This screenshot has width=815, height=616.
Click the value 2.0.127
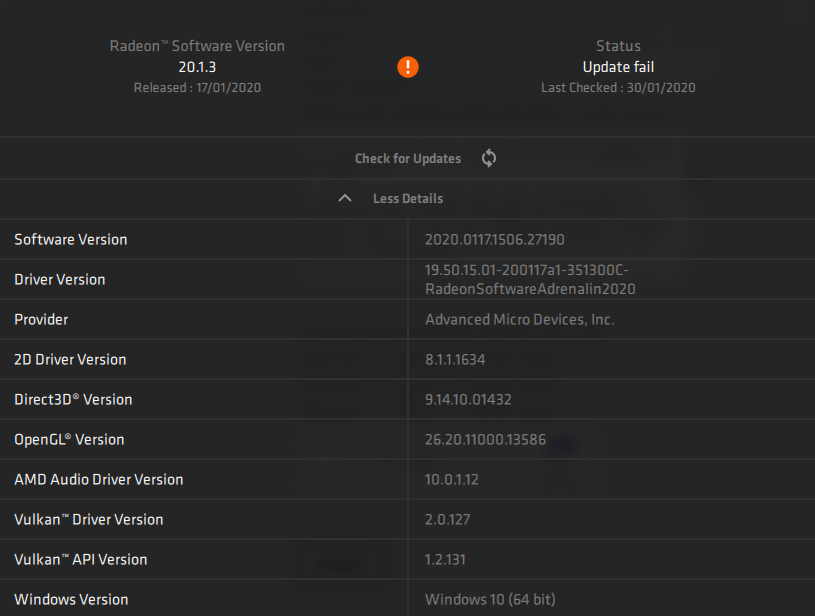[x=447, y=520]
